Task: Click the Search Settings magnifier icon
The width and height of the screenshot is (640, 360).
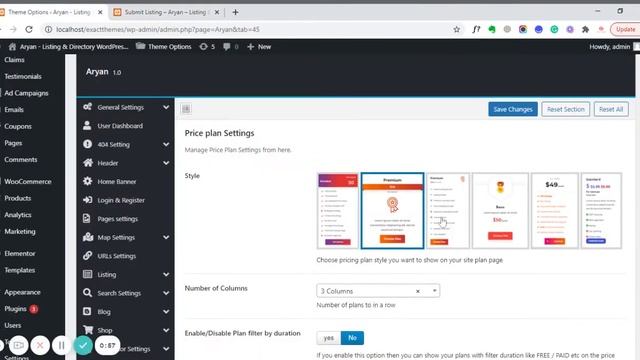Action: pyautogui.click(x=87, y=293)
